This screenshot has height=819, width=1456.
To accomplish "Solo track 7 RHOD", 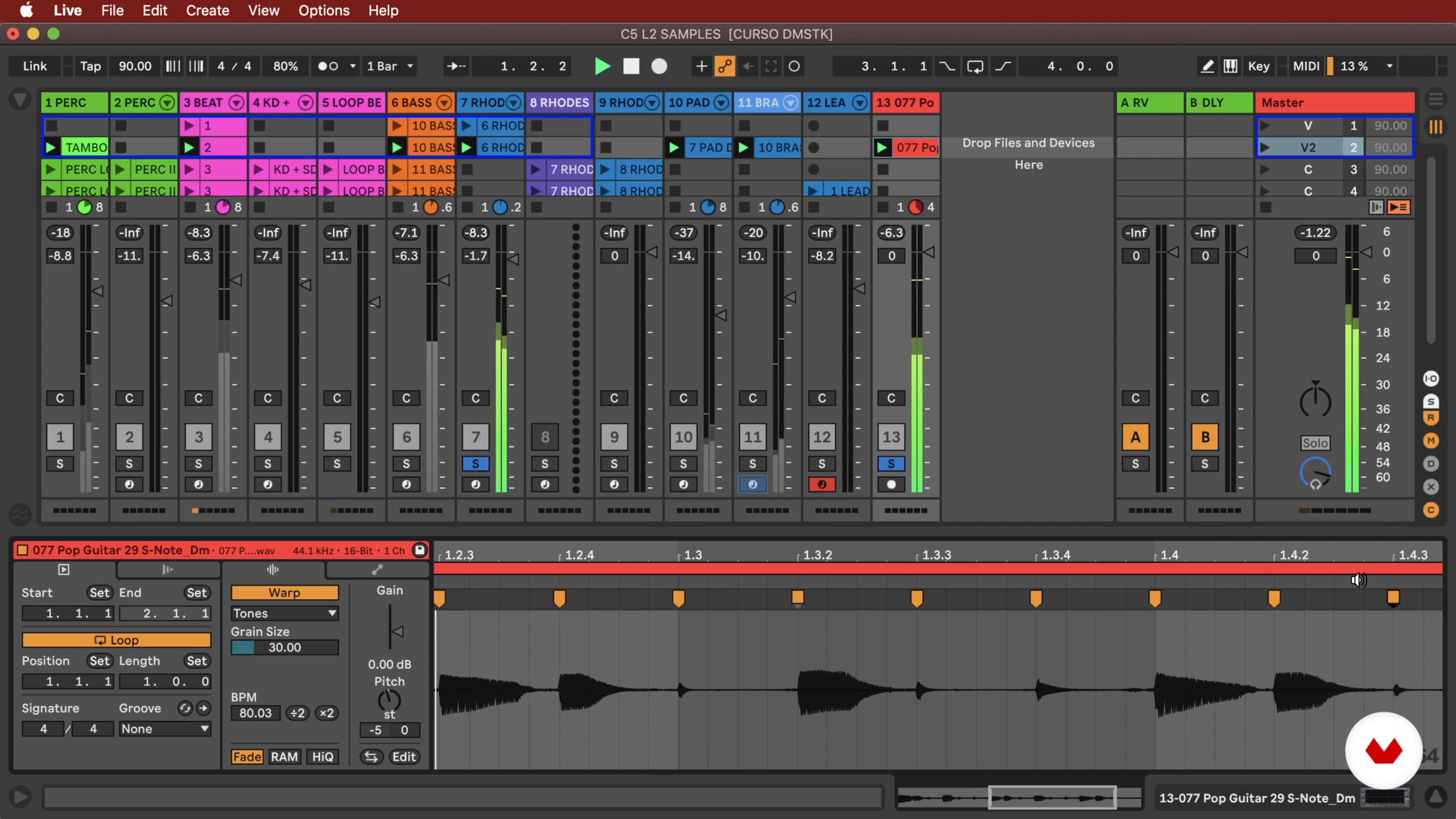I will coord(475,463).
